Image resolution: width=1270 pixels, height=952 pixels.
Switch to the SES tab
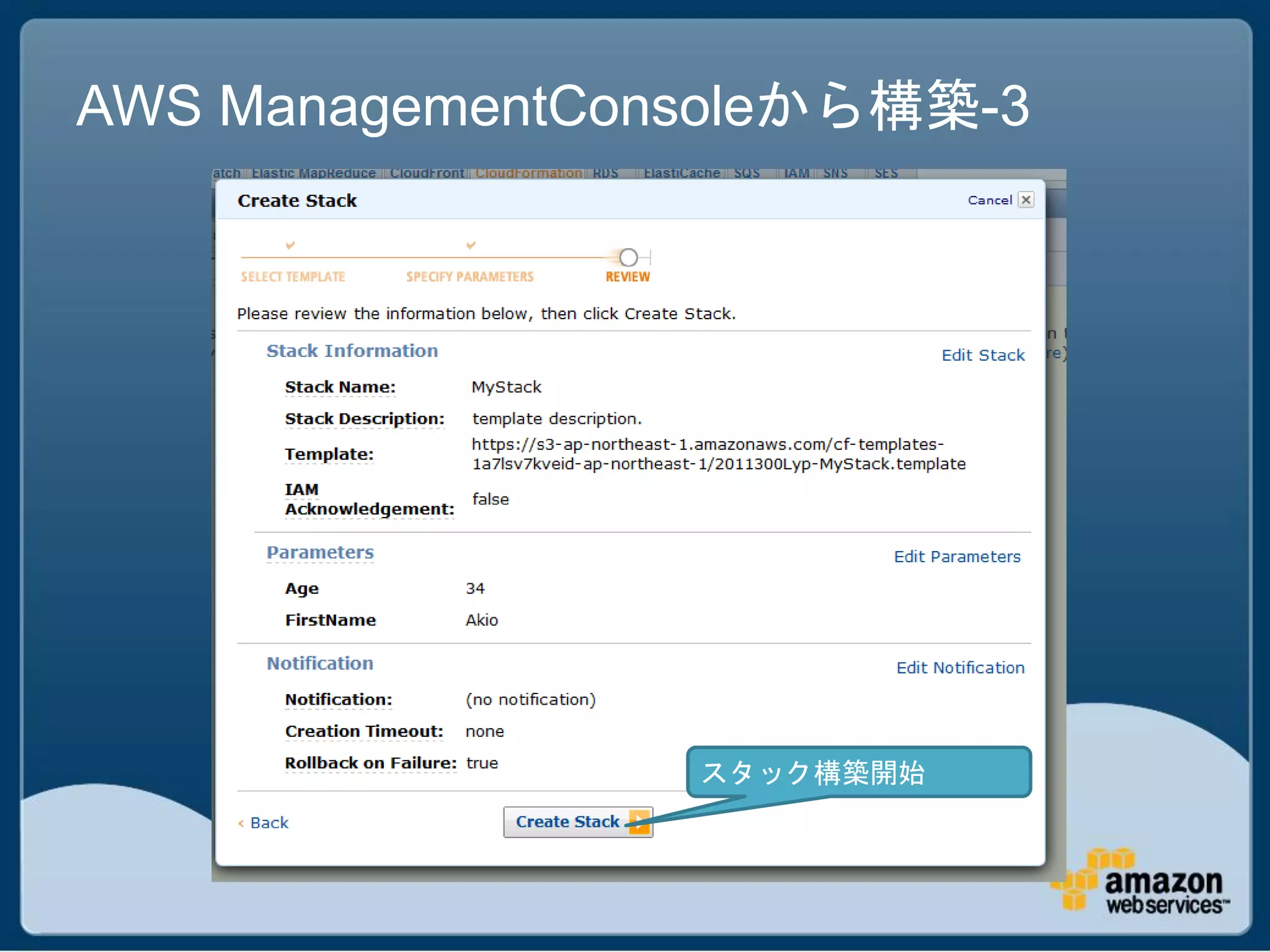click(886, 173)
